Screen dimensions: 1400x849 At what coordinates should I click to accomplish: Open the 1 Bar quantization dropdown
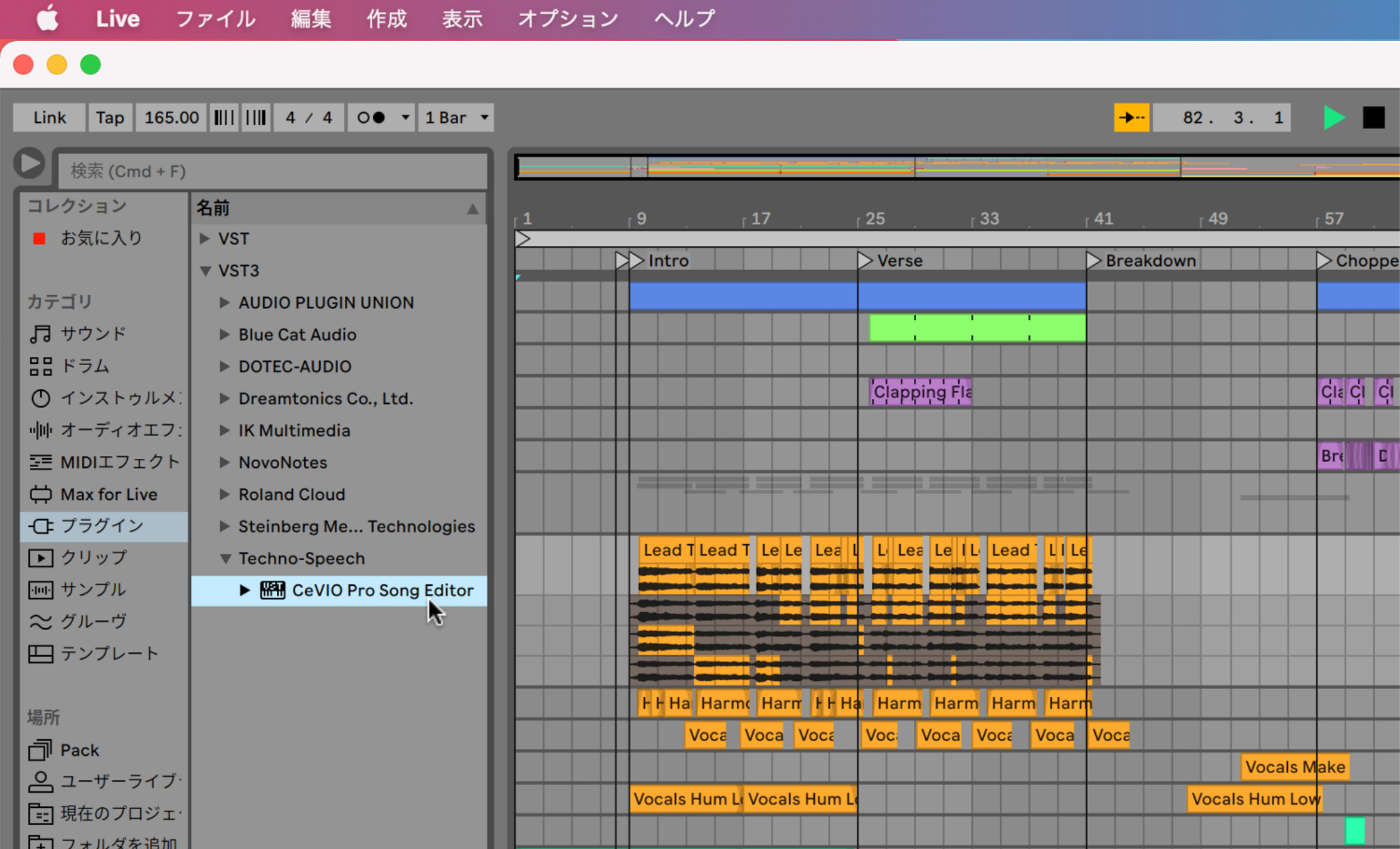click(x=456, y=118)
